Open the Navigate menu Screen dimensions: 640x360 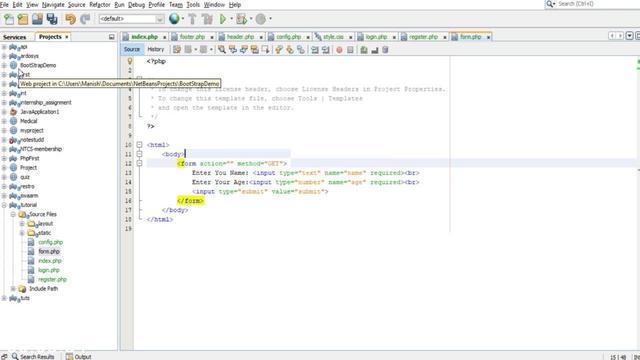pos(53,5)
